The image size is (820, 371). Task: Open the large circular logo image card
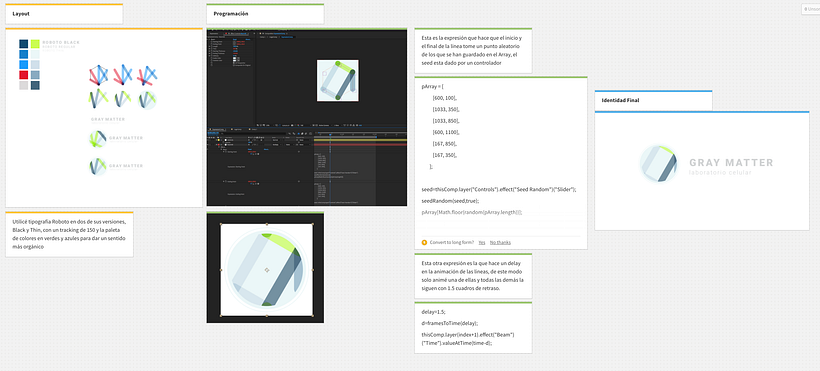click(x=265, y=267)
